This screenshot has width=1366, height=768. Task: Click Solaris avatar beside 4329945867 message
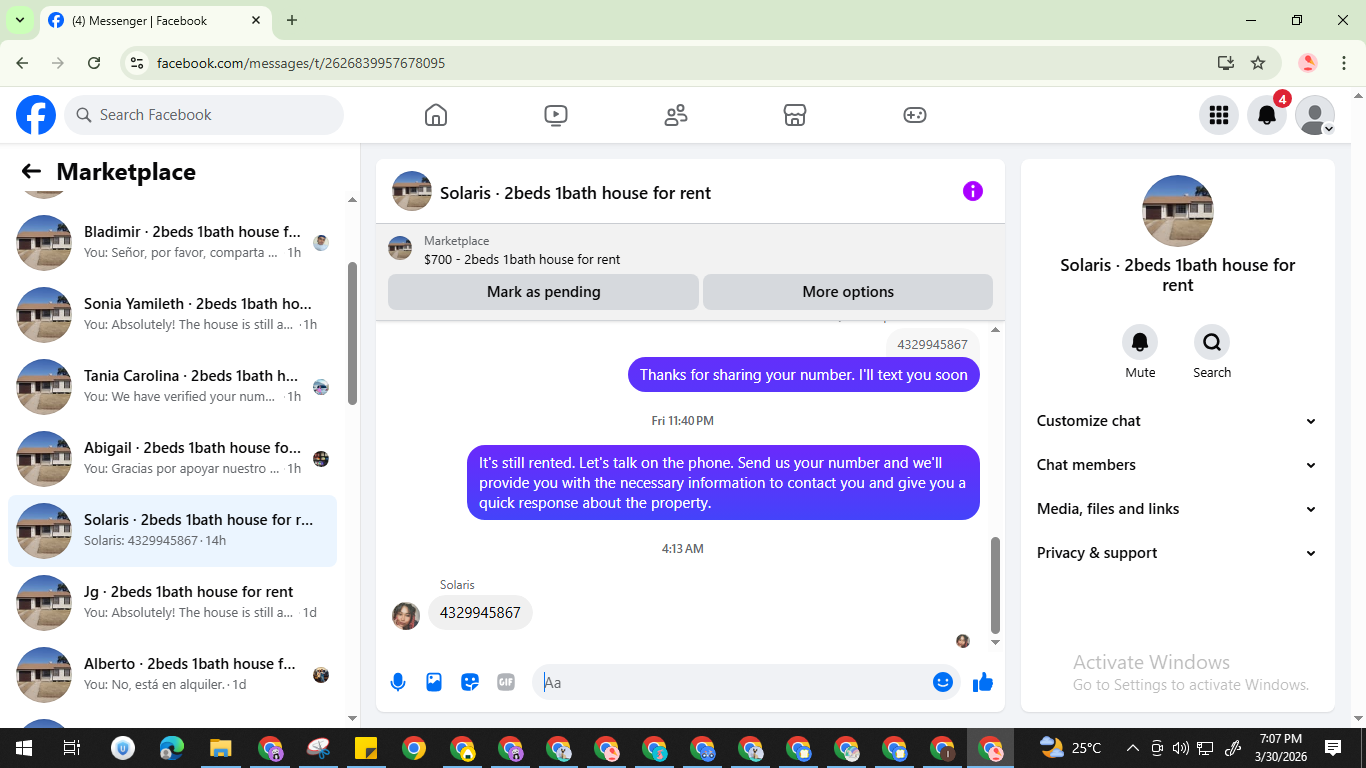click(405, 615)
